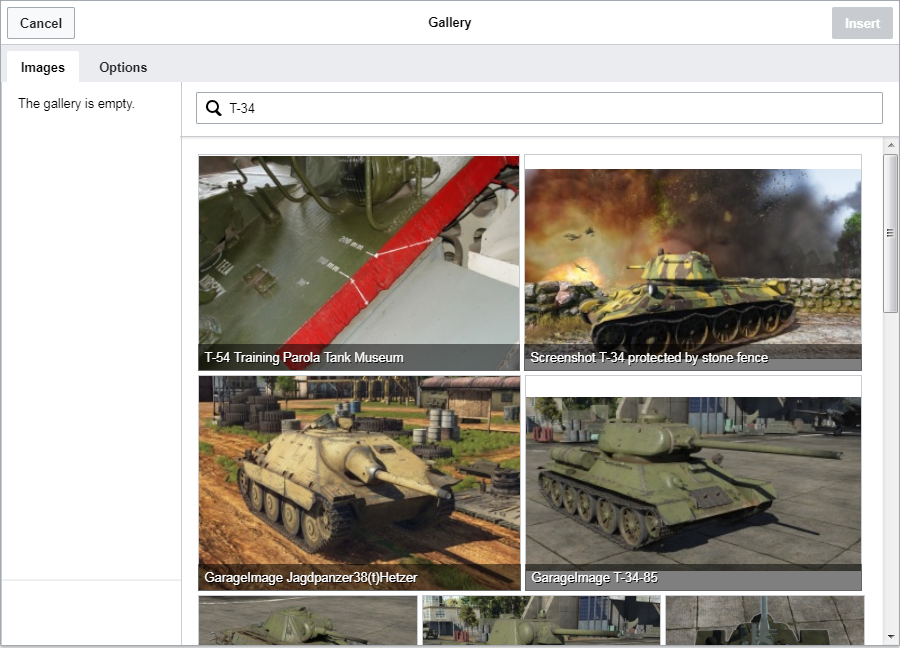Select T-54 Training Parola Tank Museum image
Screen dimensions: 900x648
pyautogui.click(x=359, y=263)
